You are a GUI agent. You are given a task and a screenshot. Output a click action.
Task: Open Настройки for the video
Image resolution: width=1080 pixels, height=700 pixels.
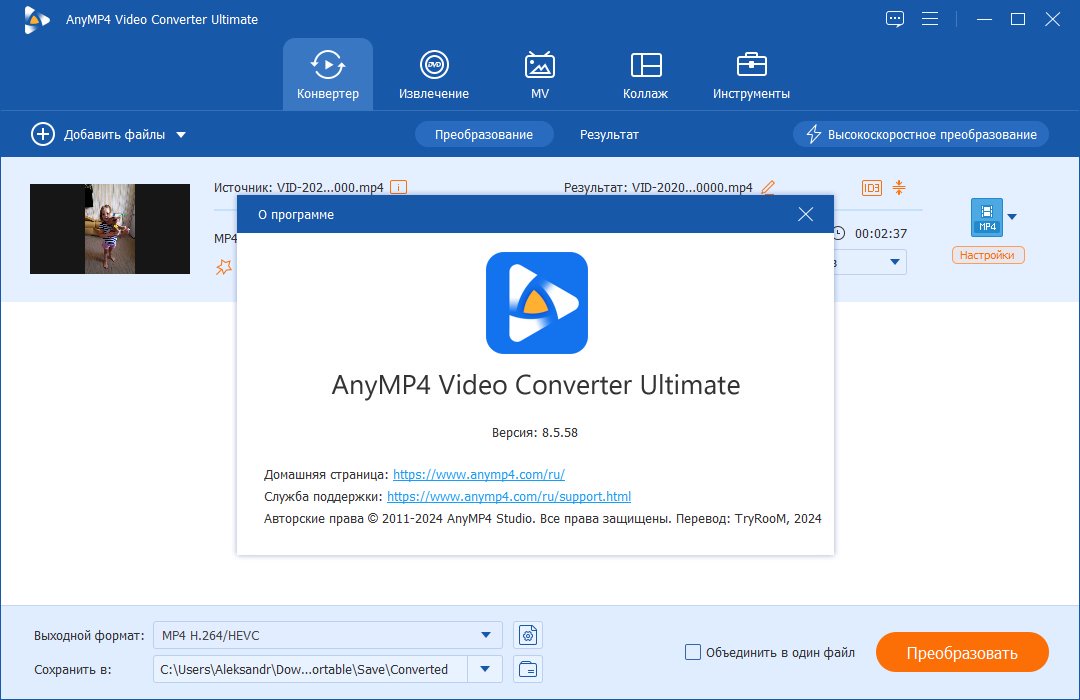[988, 255]
